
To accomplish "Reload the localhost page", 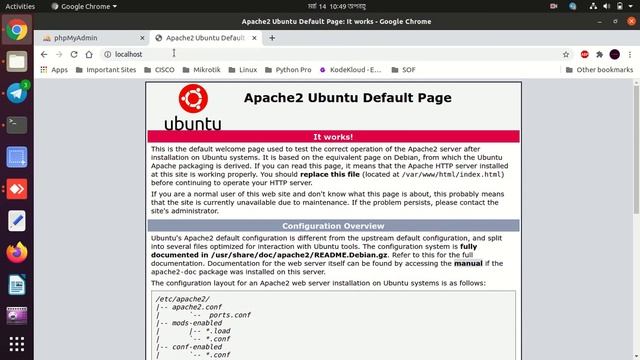I will click(x=74, y=54).
